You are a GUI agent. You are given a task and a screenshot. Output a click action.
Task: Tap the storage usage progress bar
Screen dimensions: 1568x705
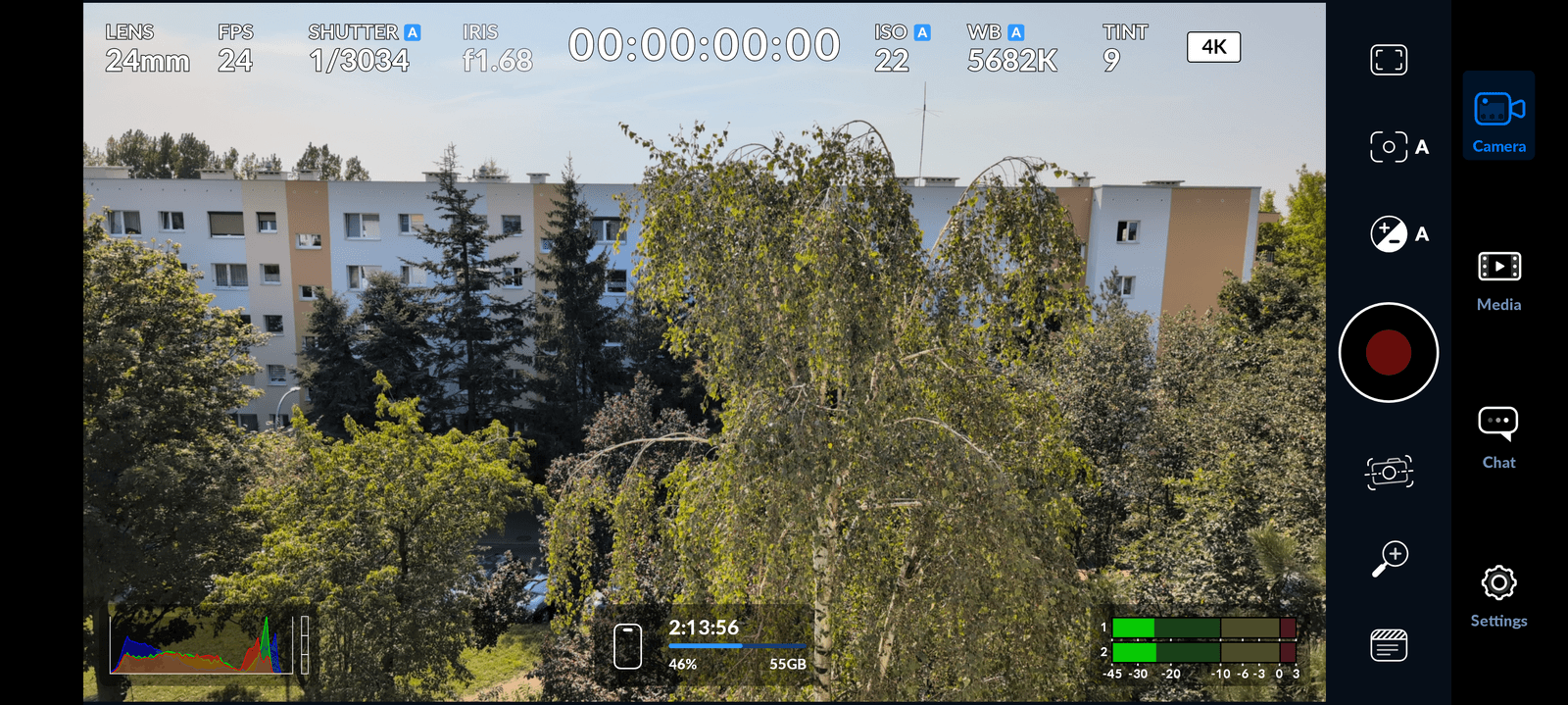737,646
